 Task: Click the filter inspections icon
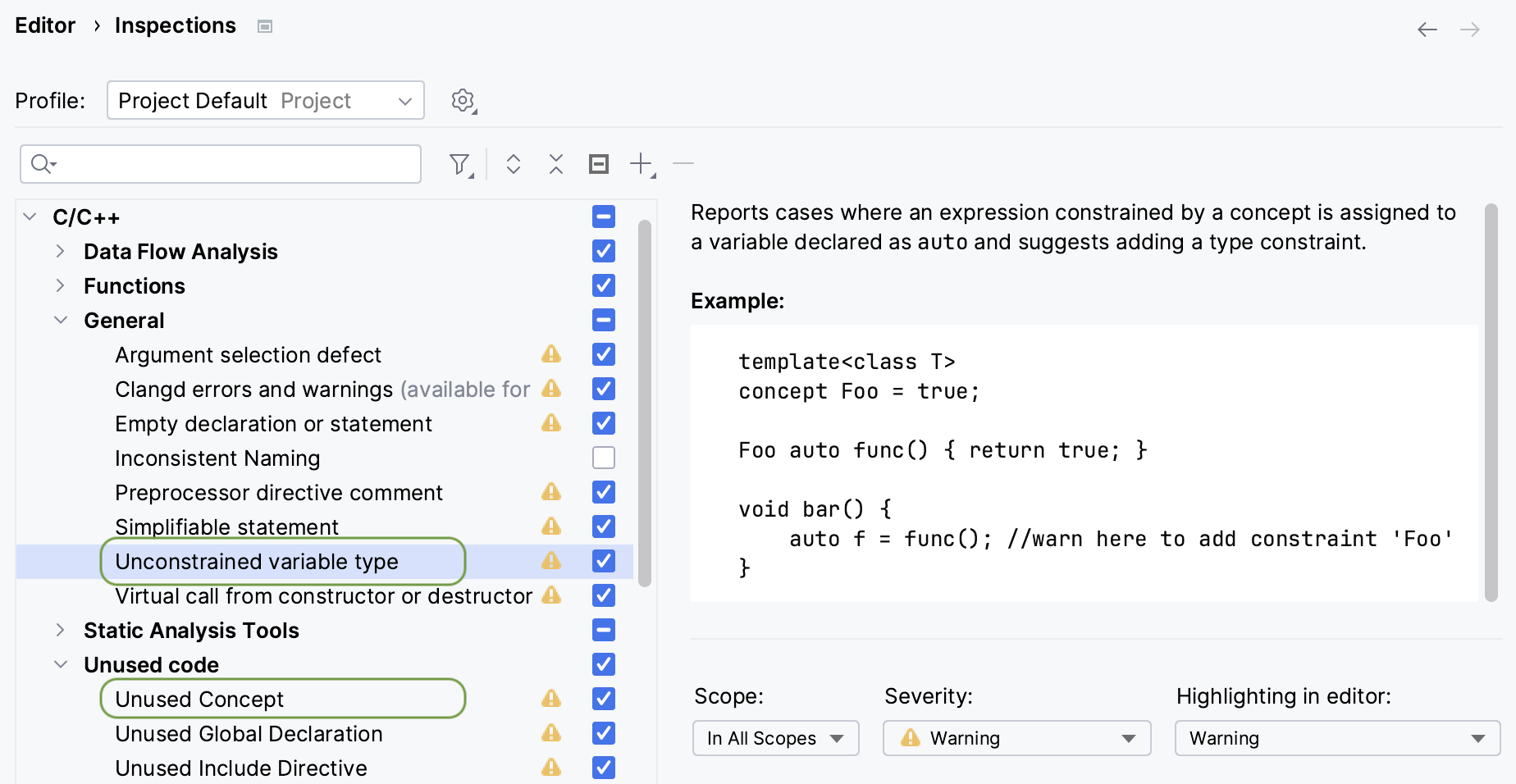coord(460,165)
